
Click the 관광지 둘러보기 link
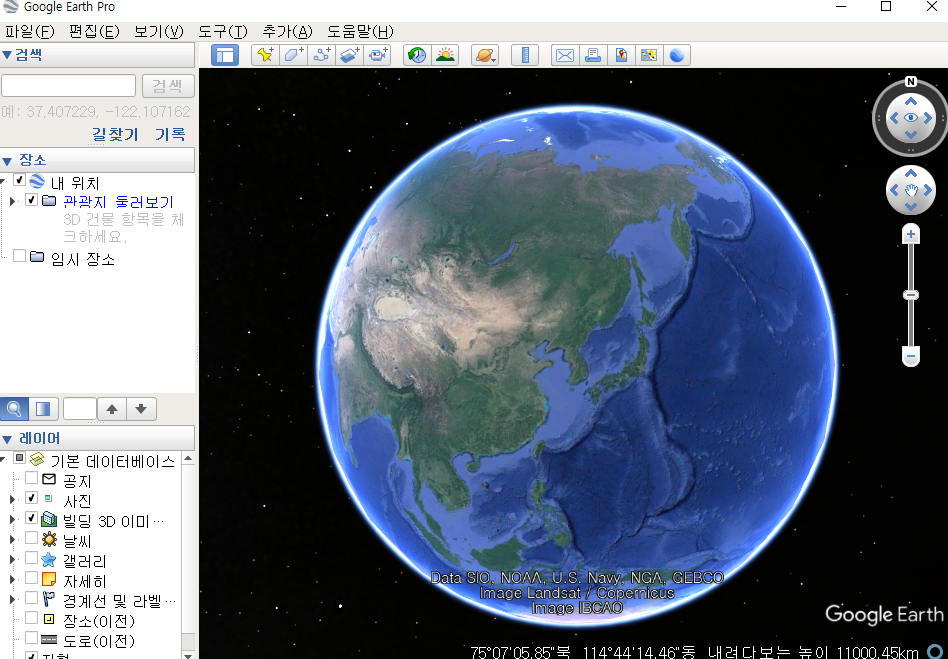(118, 201)
